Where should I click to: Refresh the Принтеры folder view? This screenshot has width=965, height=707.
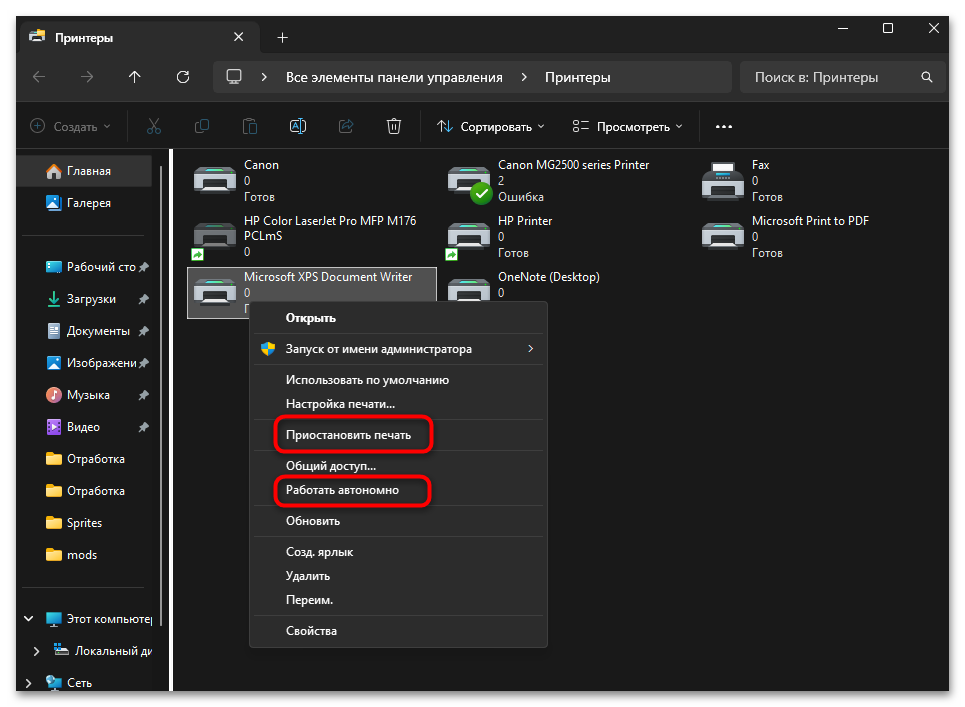pos(183,77)
